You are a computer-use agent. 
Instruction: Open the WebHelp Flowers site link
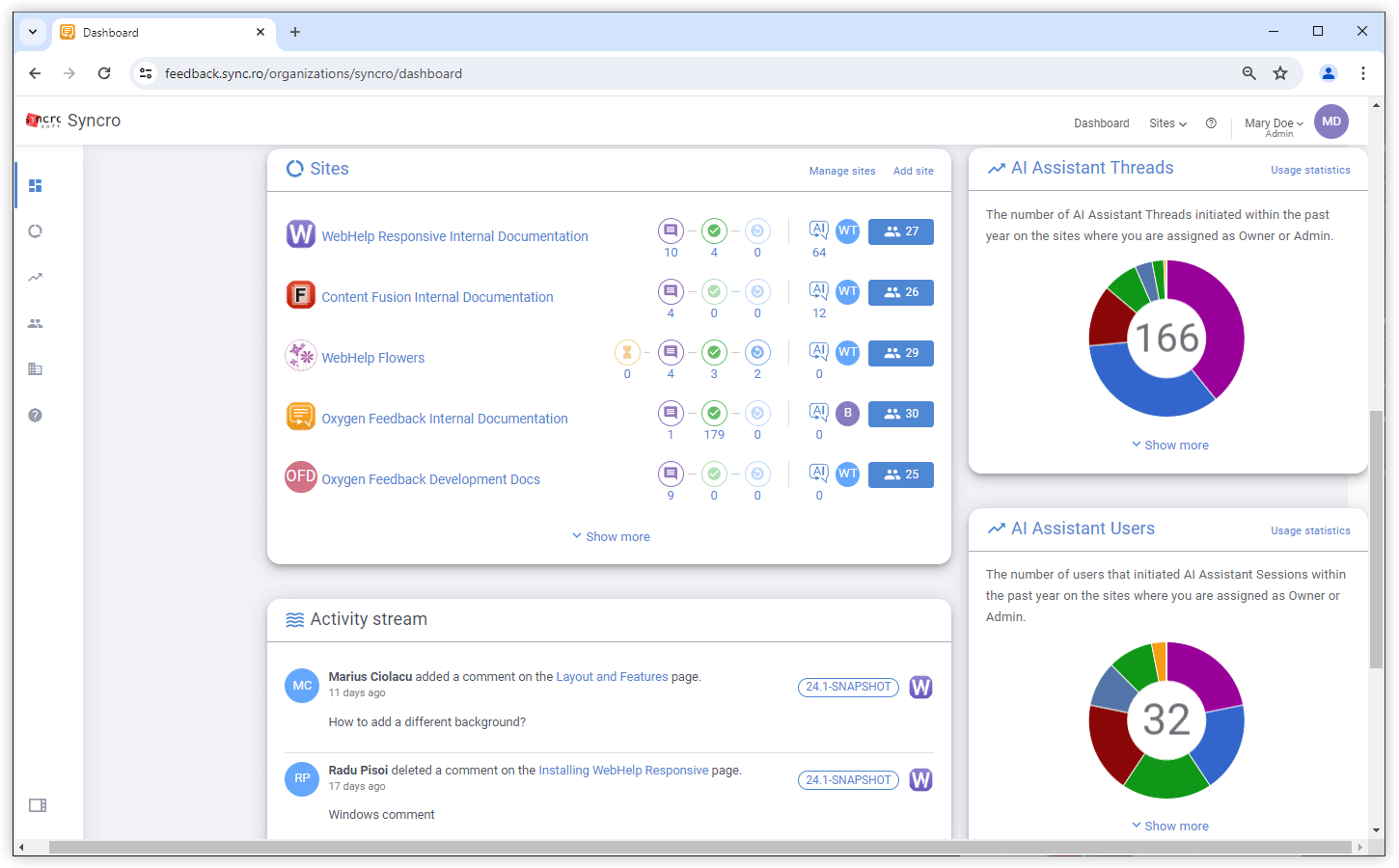tap(372, 358)
